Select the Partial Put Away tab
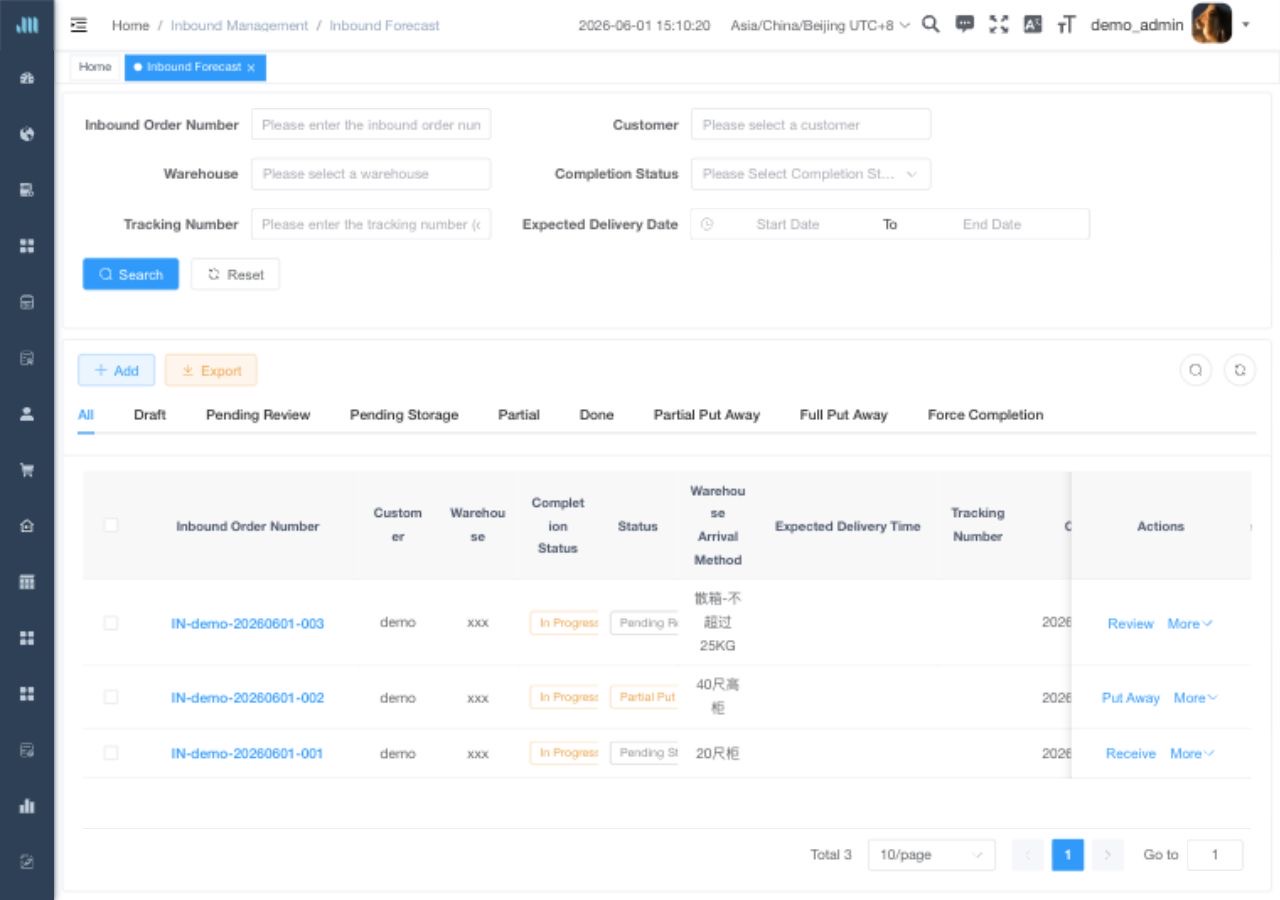The width and height of the screenshot is (1280, 900). click(x=707, y=415)
